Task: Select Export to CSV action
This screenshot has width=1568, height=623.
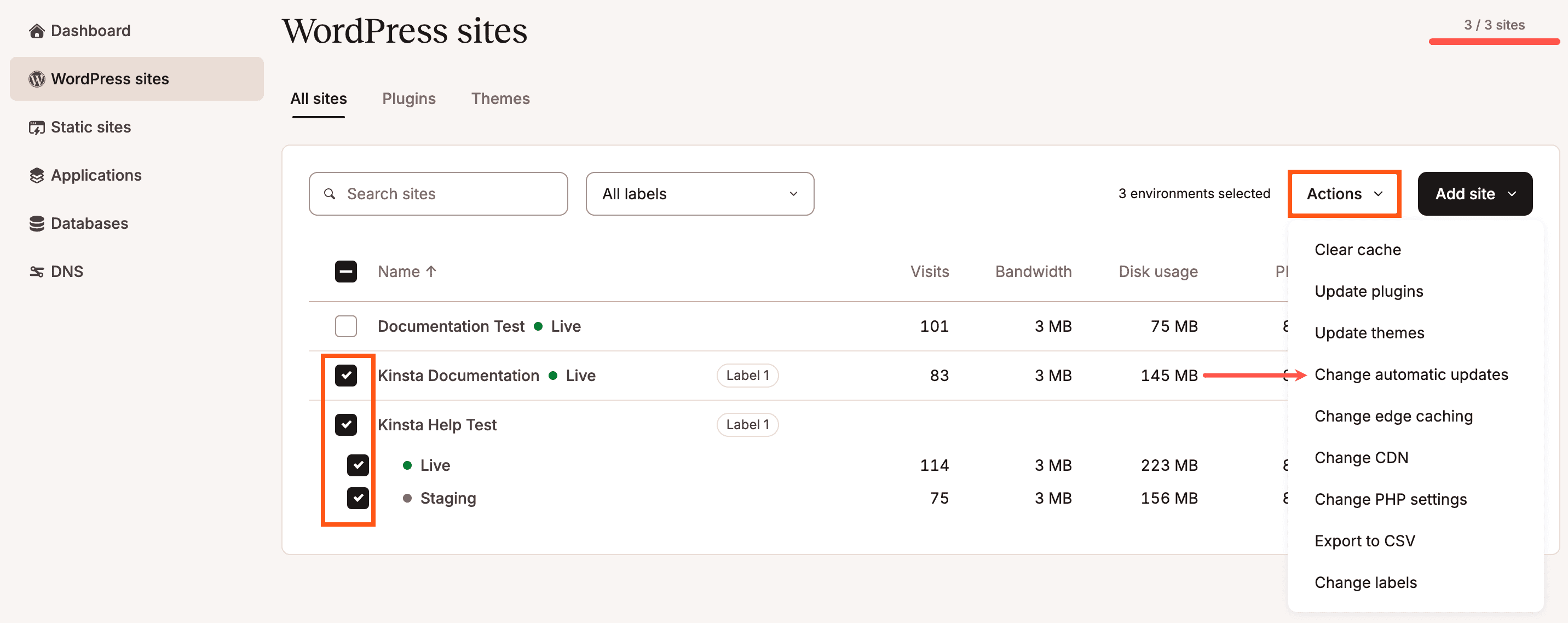Action: pyautogui.click(x=1365, y=540)
